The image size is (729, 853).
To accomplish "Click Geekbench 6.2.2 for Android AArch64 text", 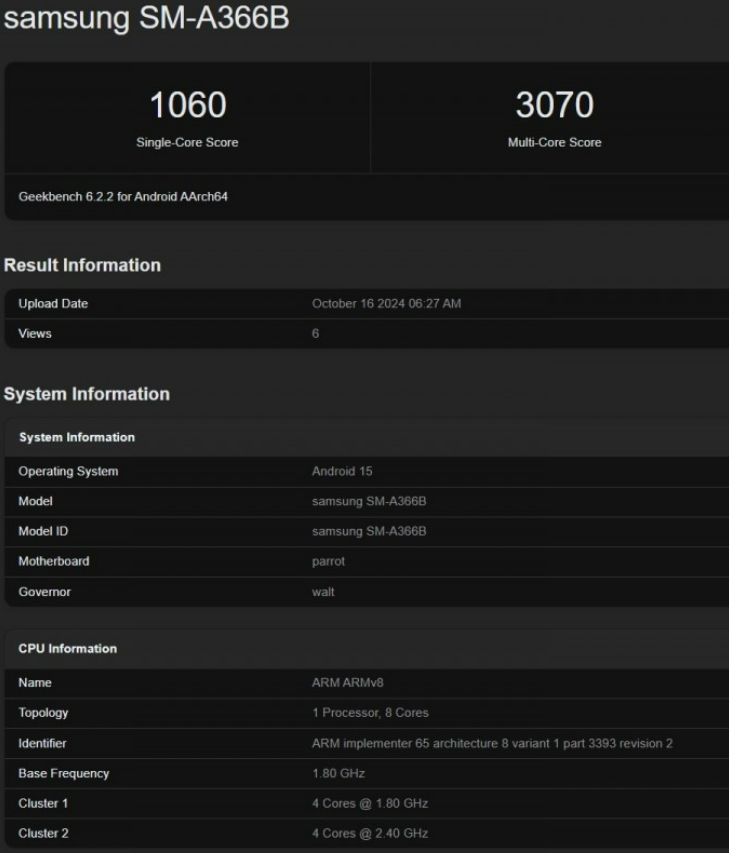I will tap(123, 196).
